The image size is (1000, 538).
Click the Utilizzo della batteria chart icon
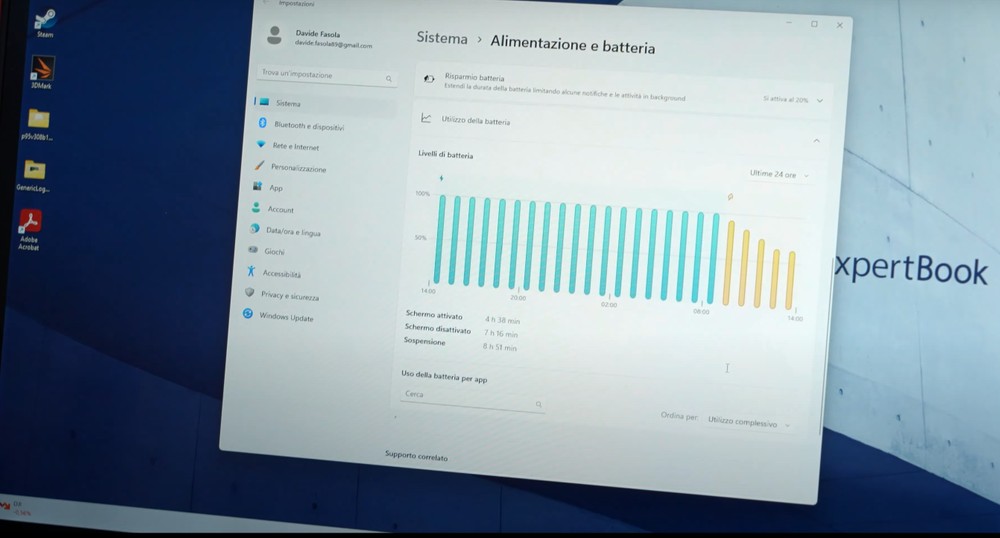426,119
